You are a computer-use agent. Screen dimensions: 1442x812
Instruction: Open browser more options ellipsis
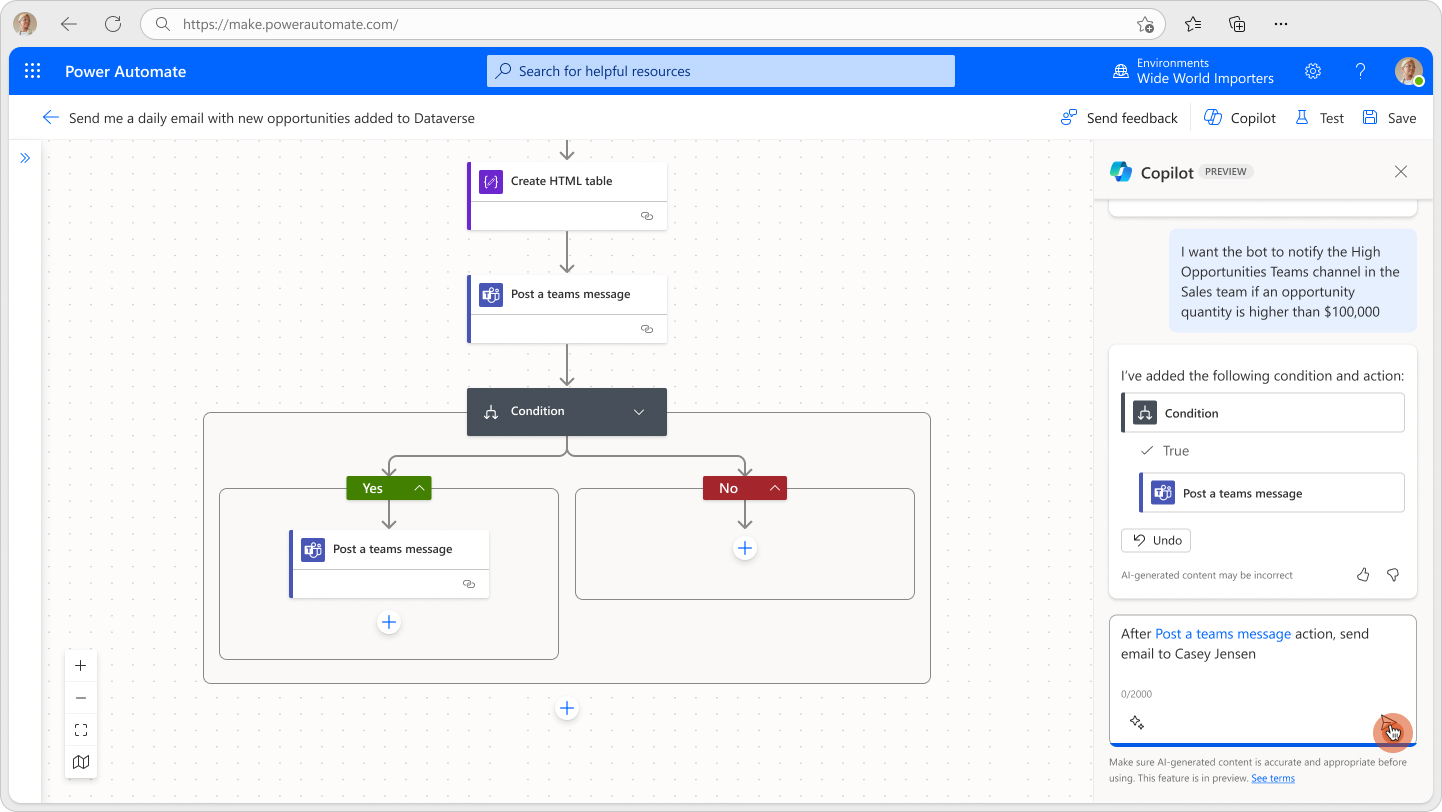tap(1281, 24)
